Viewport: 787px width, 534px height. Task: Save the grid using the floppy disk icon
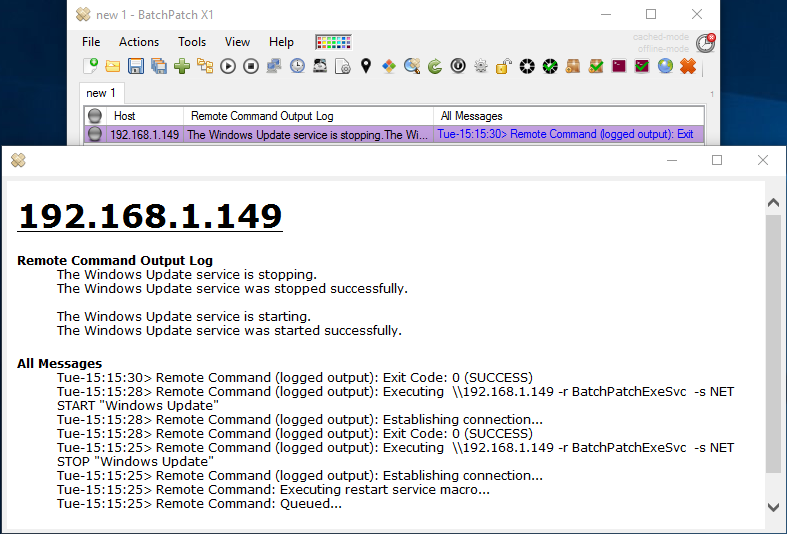[x=136, y=66]
